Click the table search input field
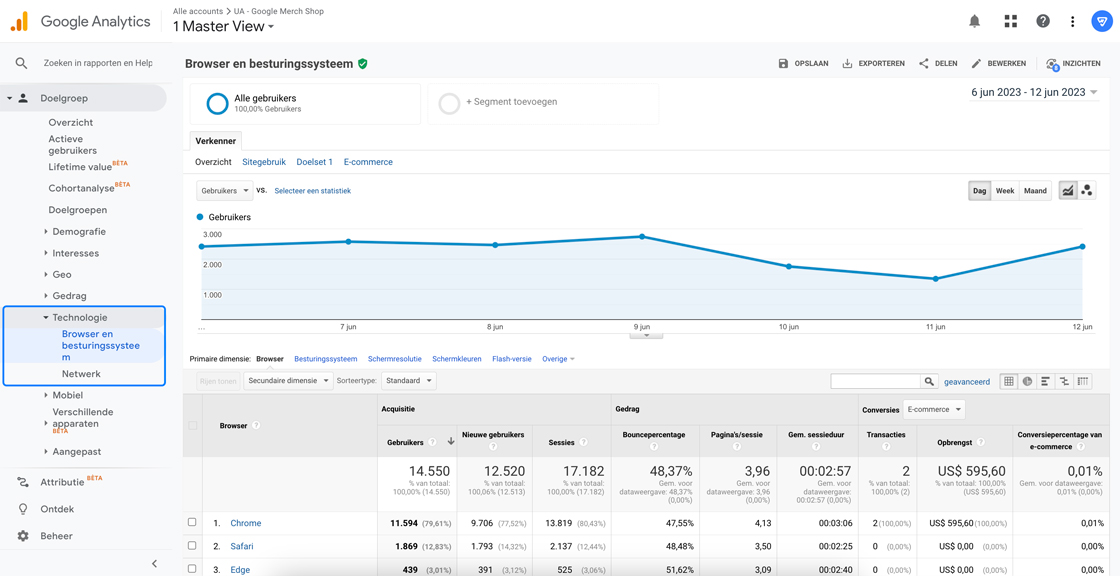 [876, 382]
